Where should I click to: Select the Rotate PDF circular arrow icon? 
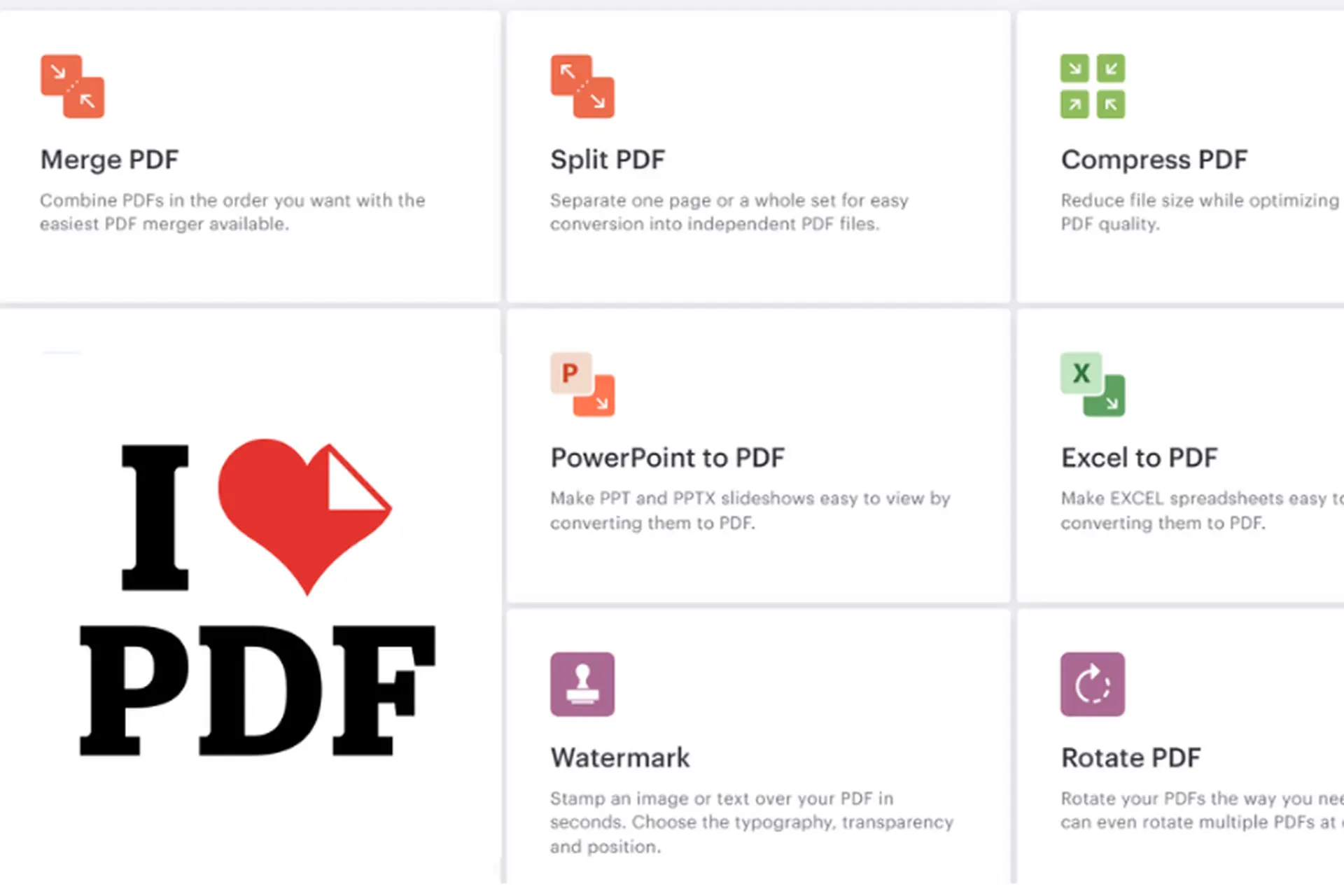pos(1093,685)
